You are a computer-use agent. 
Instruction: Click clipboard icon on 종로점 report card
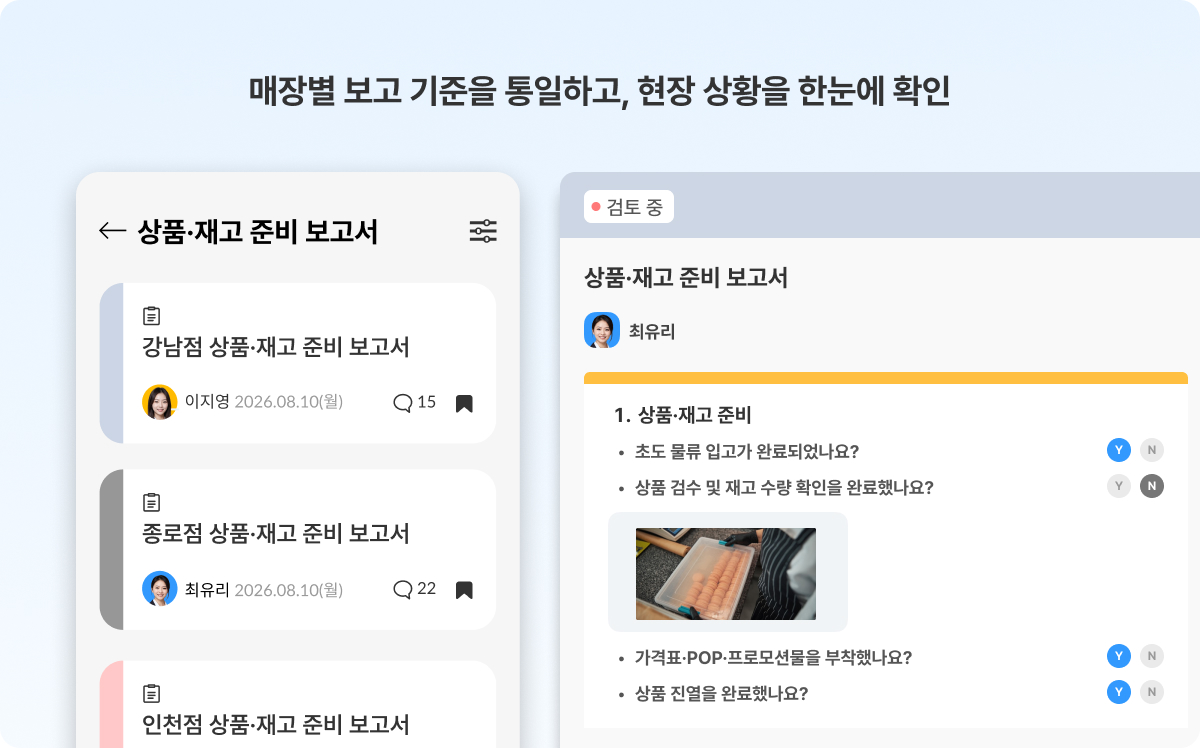coord(152,502)
